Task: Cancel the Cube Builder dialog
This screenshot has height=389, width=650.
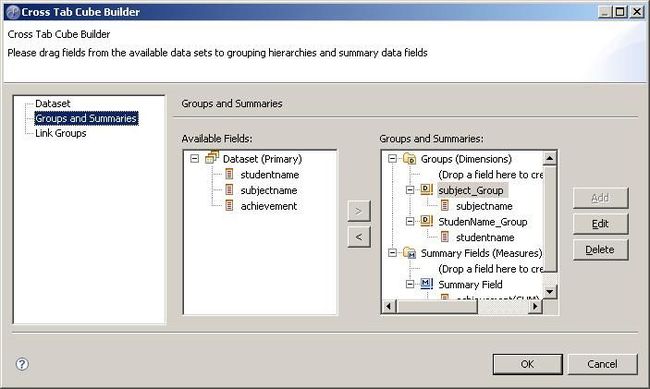Action: pos(602,364)
